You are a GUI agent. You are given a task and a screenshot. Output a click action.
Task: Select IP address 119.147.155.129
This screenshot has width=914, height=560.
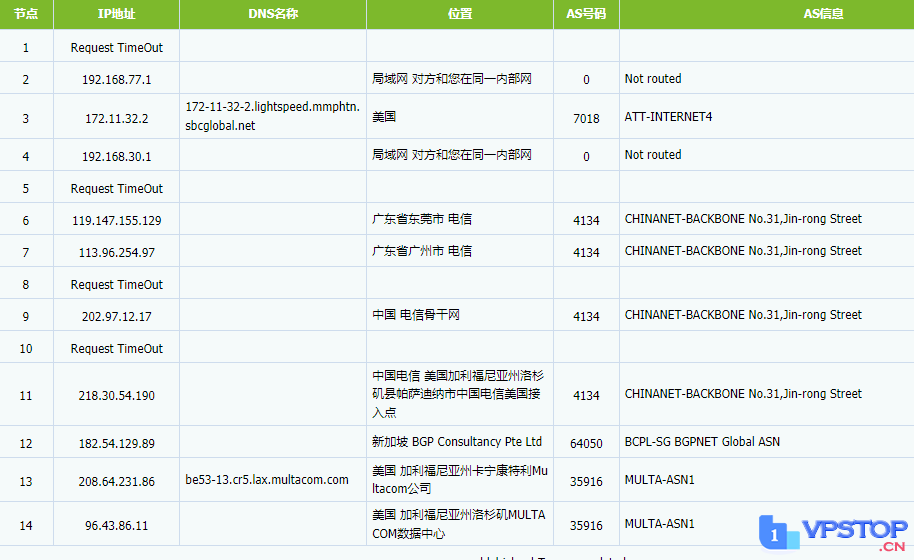coord(117,221)
